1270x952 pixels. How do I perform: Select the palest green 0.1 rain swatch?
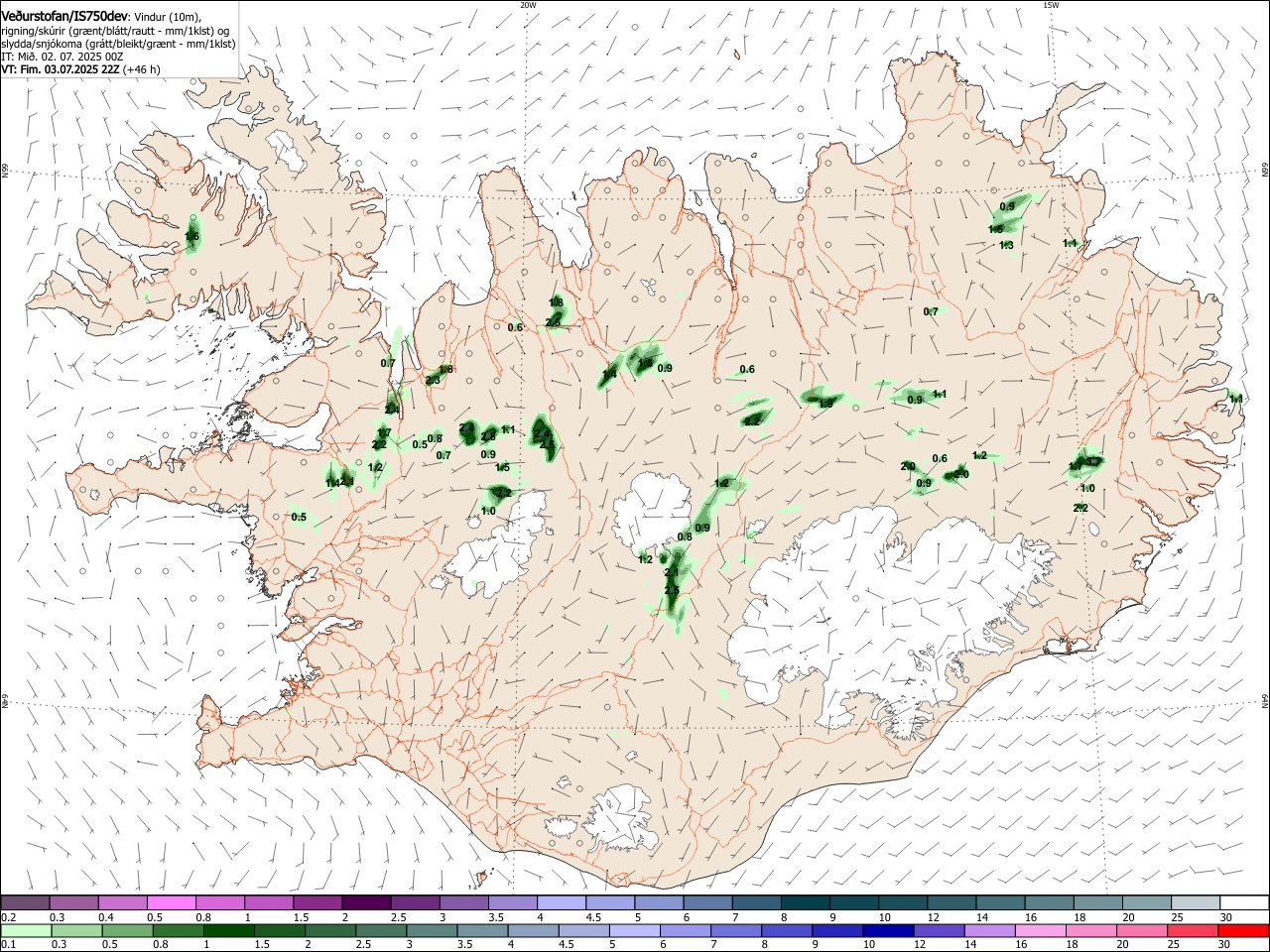pyautogui.click(x=25, y=930)
